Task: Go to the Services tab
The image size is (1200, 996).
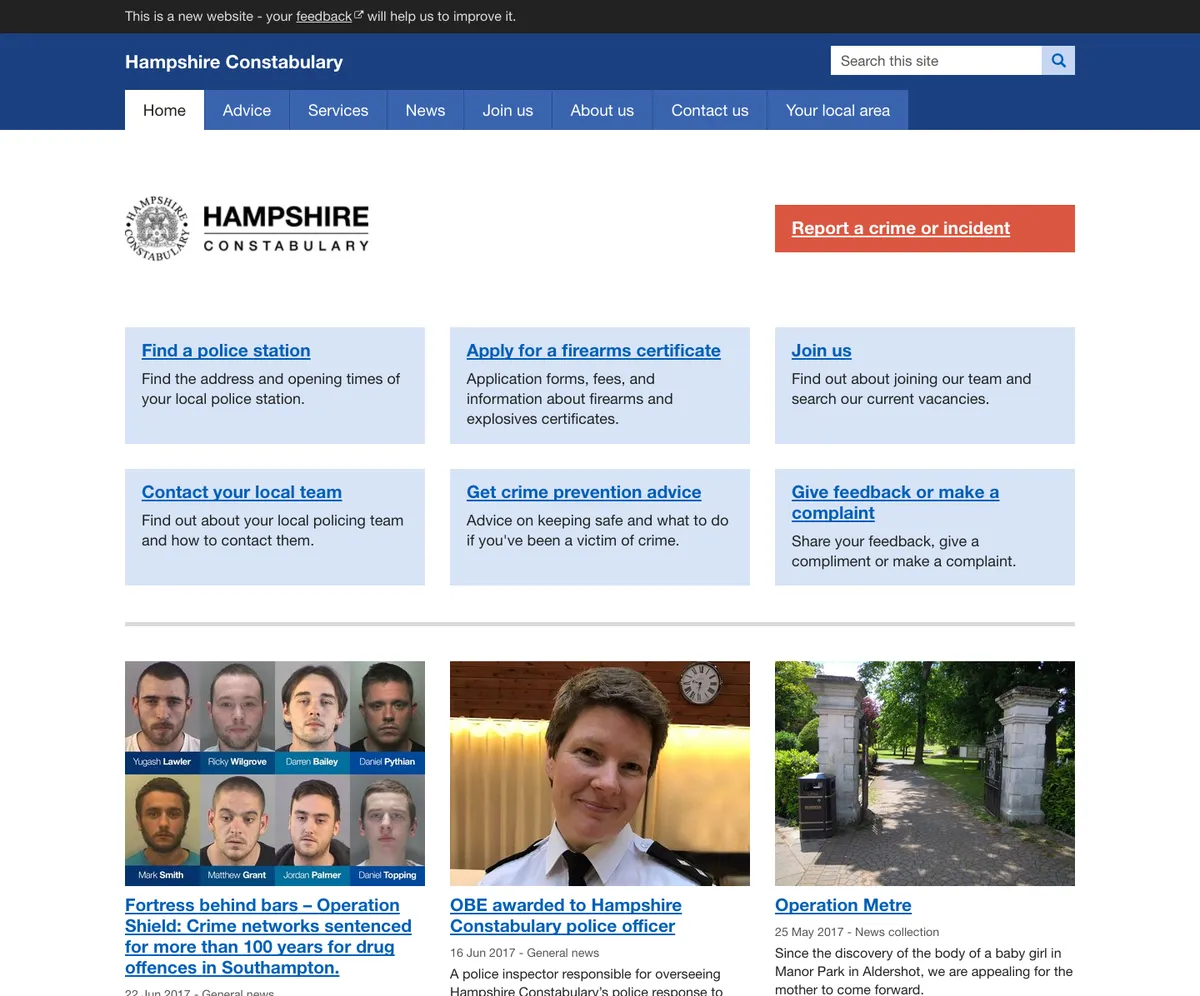Action: tap(338, 110)
